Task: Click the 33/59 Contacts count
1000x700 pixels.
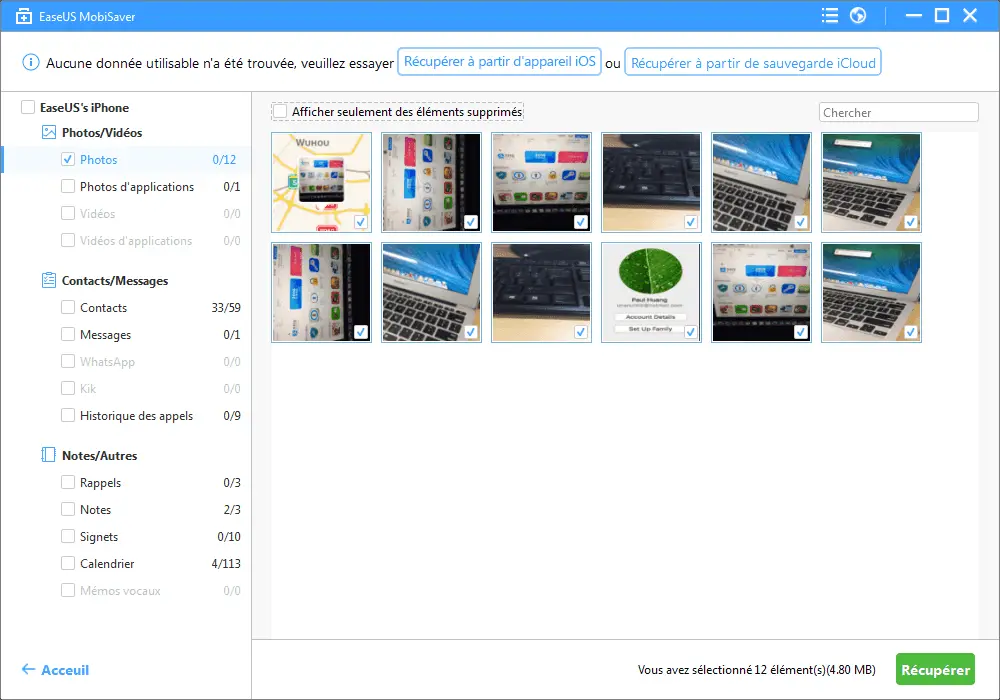Action: tap(226, 307)
